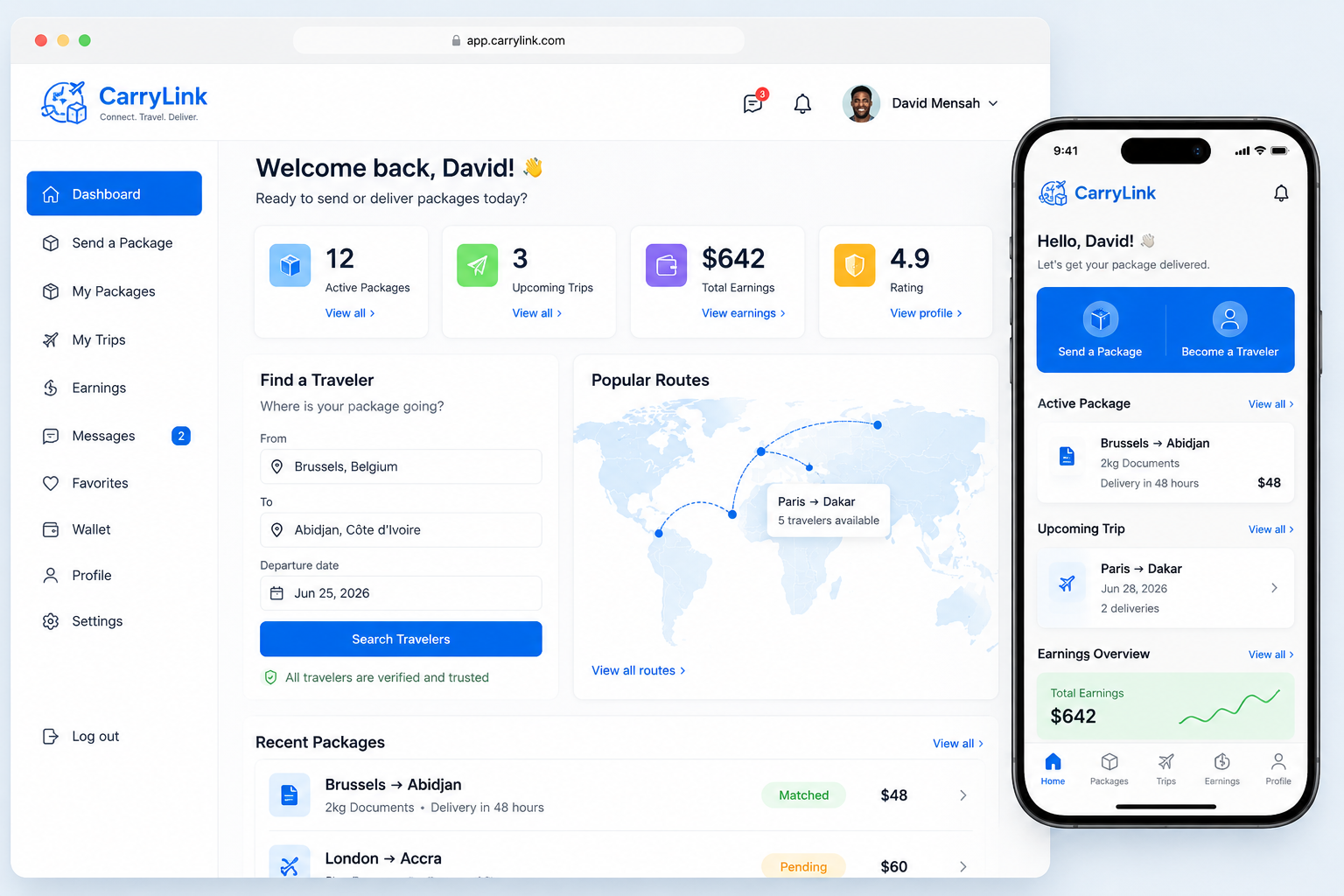This screenshot has height=896, width=1344.
Task: Open Messages in the sidebar
Action: point(115,436)
